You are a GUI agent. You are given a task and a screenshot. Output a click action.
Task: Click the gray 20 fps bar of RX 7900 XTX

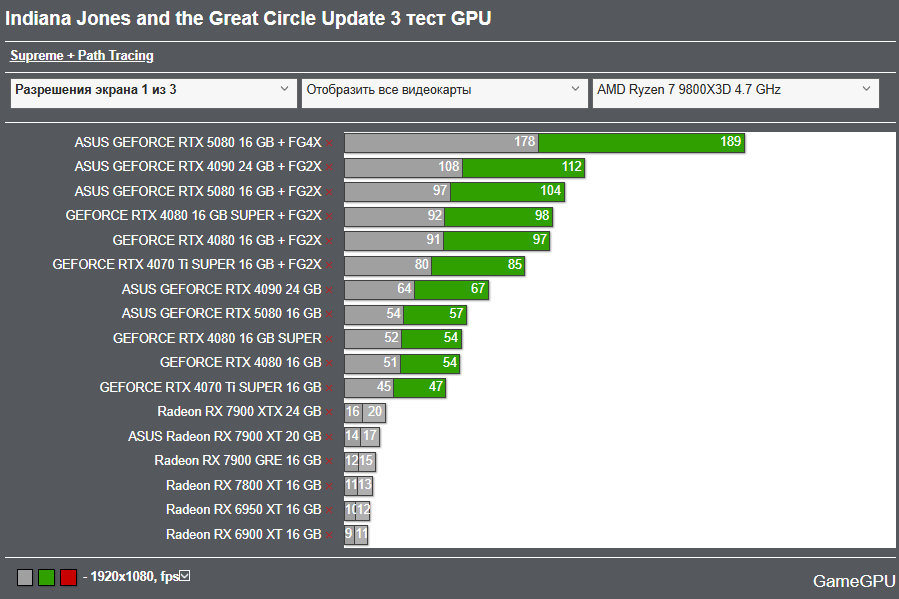[x=374, y=412]
